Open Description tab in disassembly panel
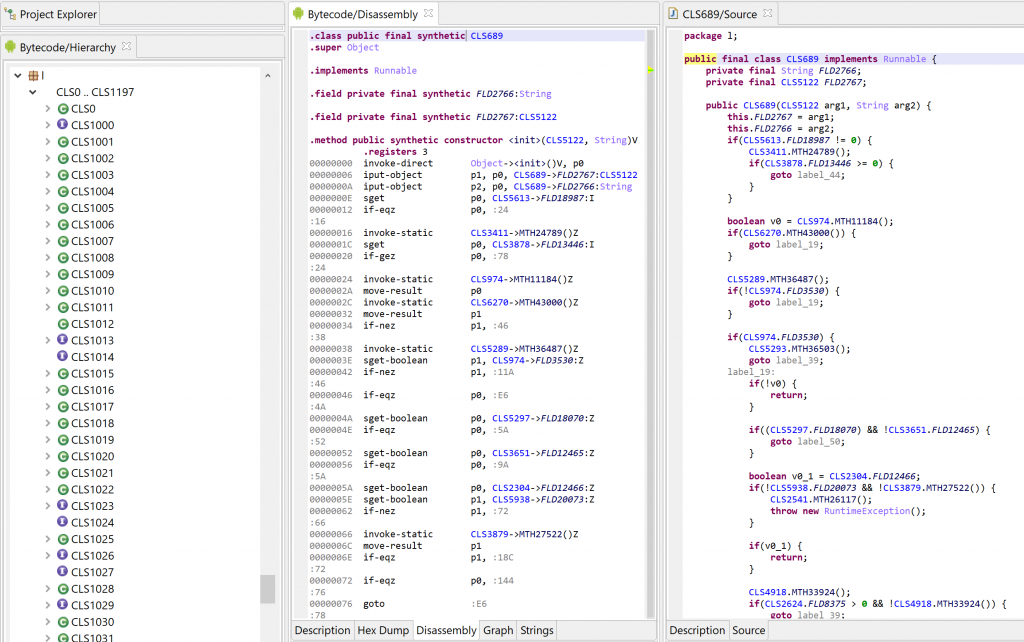The width and height of the screenshot is (1024, 642). pyautogui.click(x=323, y=630)
